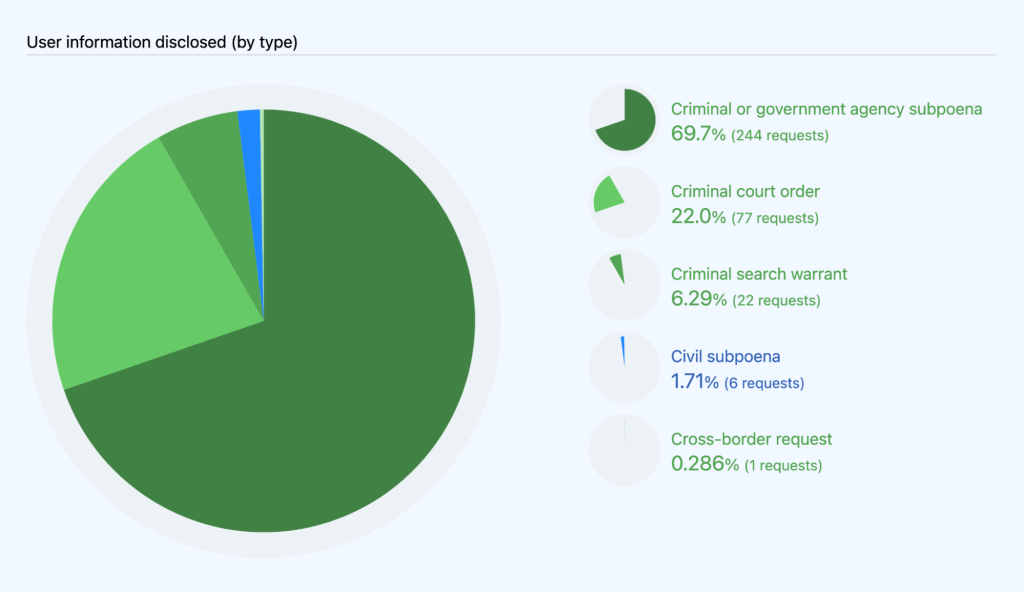1024x592 pixels.
Task: Click the mini pie icon beside Criminal court order
Action: coord(624,202)
